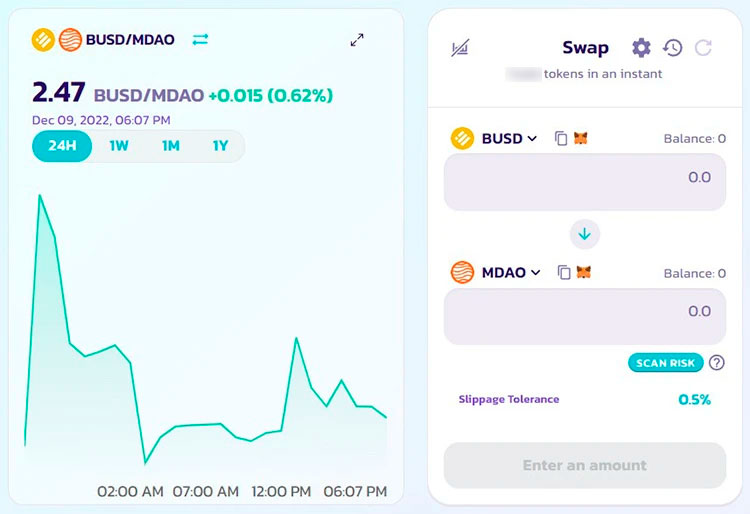Copy the MDAO token address
Image resolution: width=750 pixels, height=514 pixels.
point(564,272)
